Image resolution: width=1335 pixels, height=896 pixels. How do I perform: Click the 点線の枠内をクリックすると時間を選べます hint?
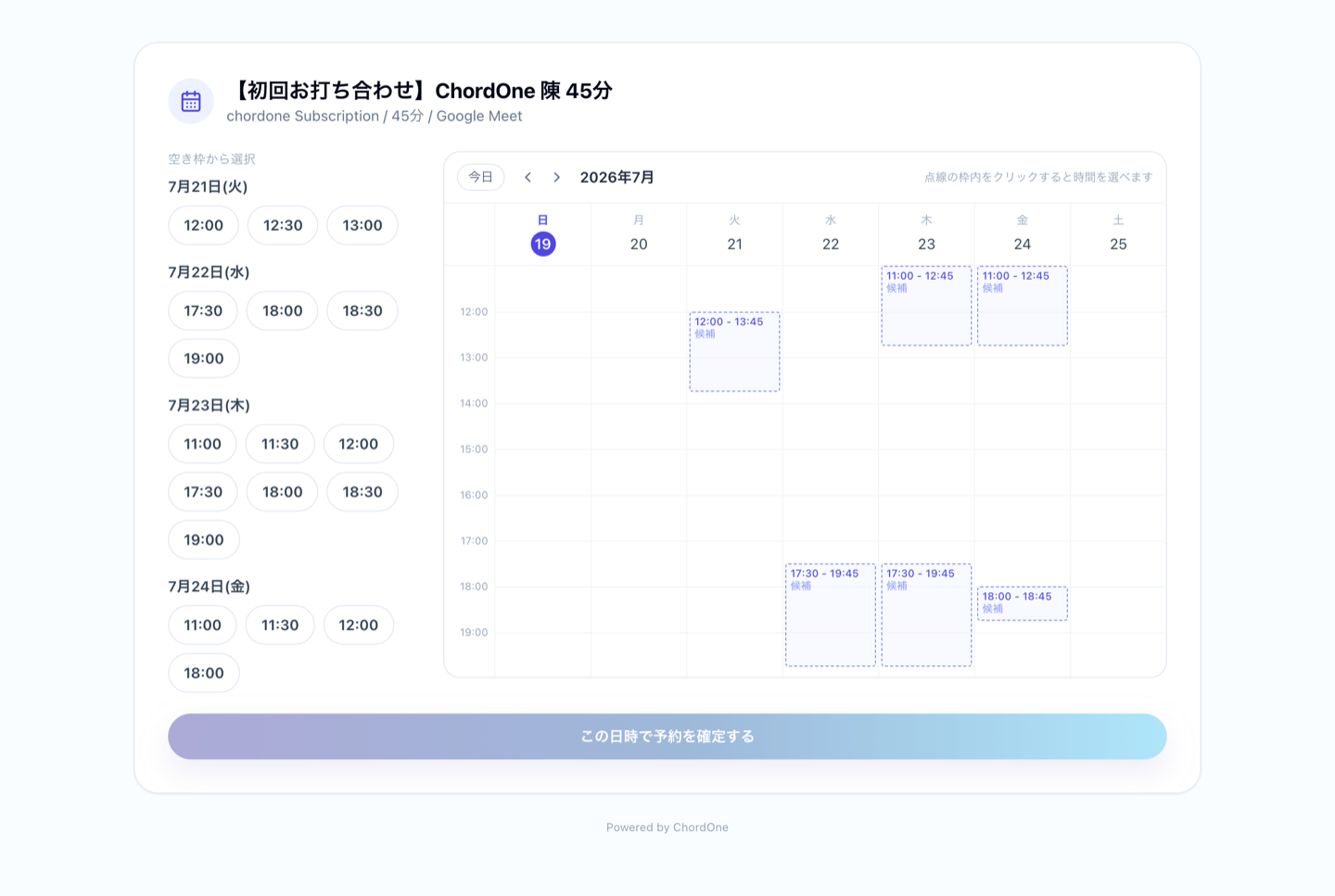click(x=1038, y=177)
